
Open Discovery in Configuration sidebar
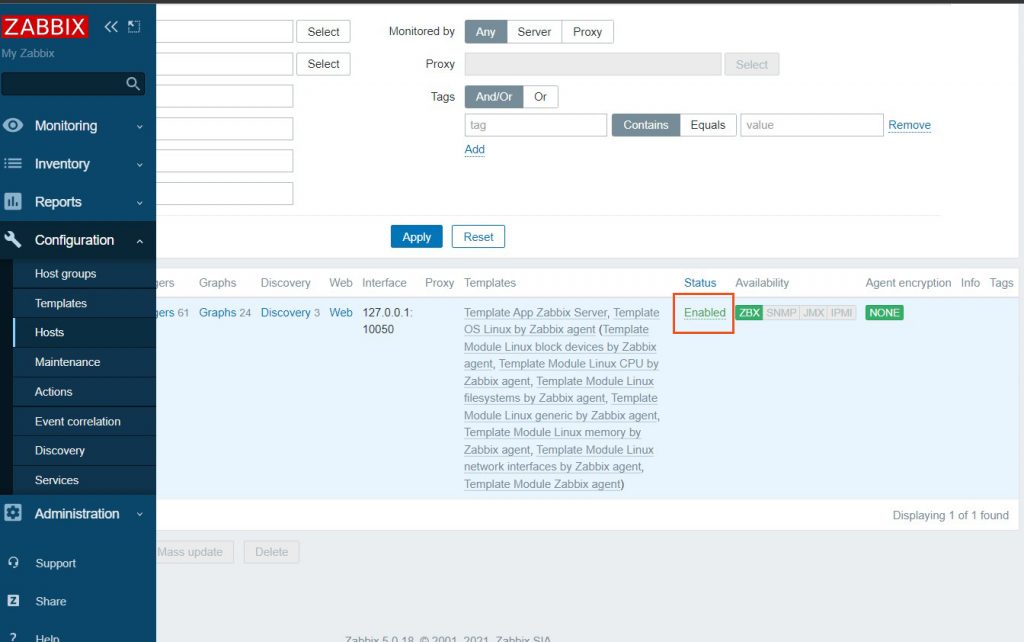tap(59, 451)
